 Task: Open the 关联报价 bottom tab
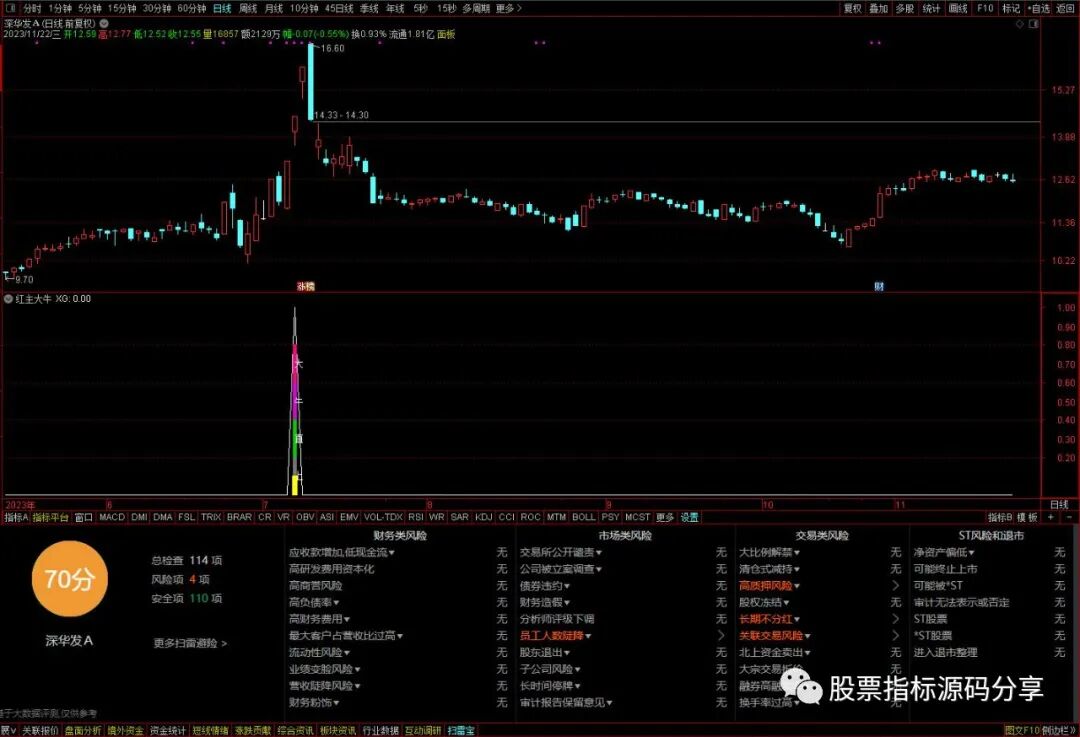pyautogui.click(x=40, y=730)
